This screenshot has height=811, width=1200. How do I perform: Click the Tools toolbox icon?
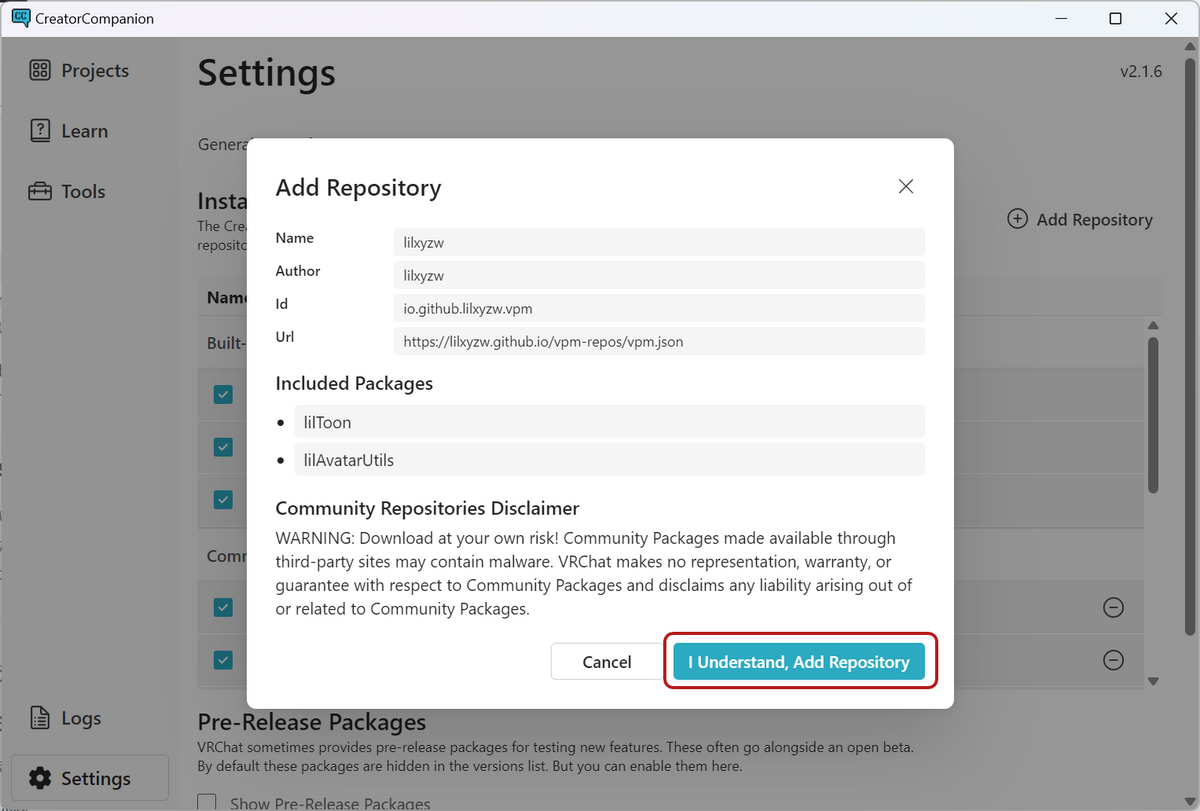coord(40,191)
